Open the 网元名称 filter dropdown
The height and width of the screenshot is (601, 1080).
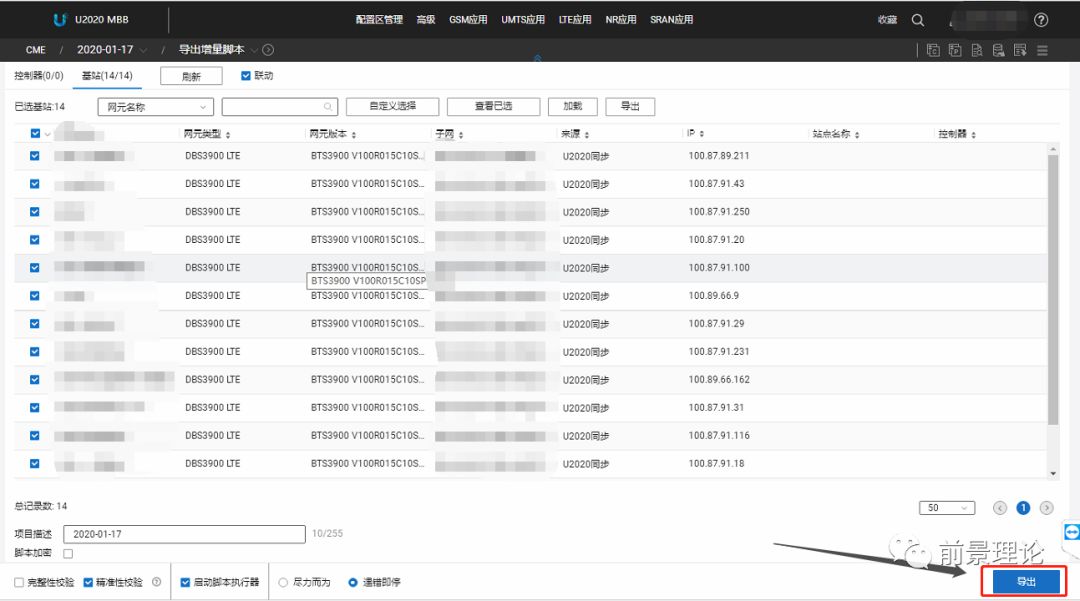pos(156,107)
